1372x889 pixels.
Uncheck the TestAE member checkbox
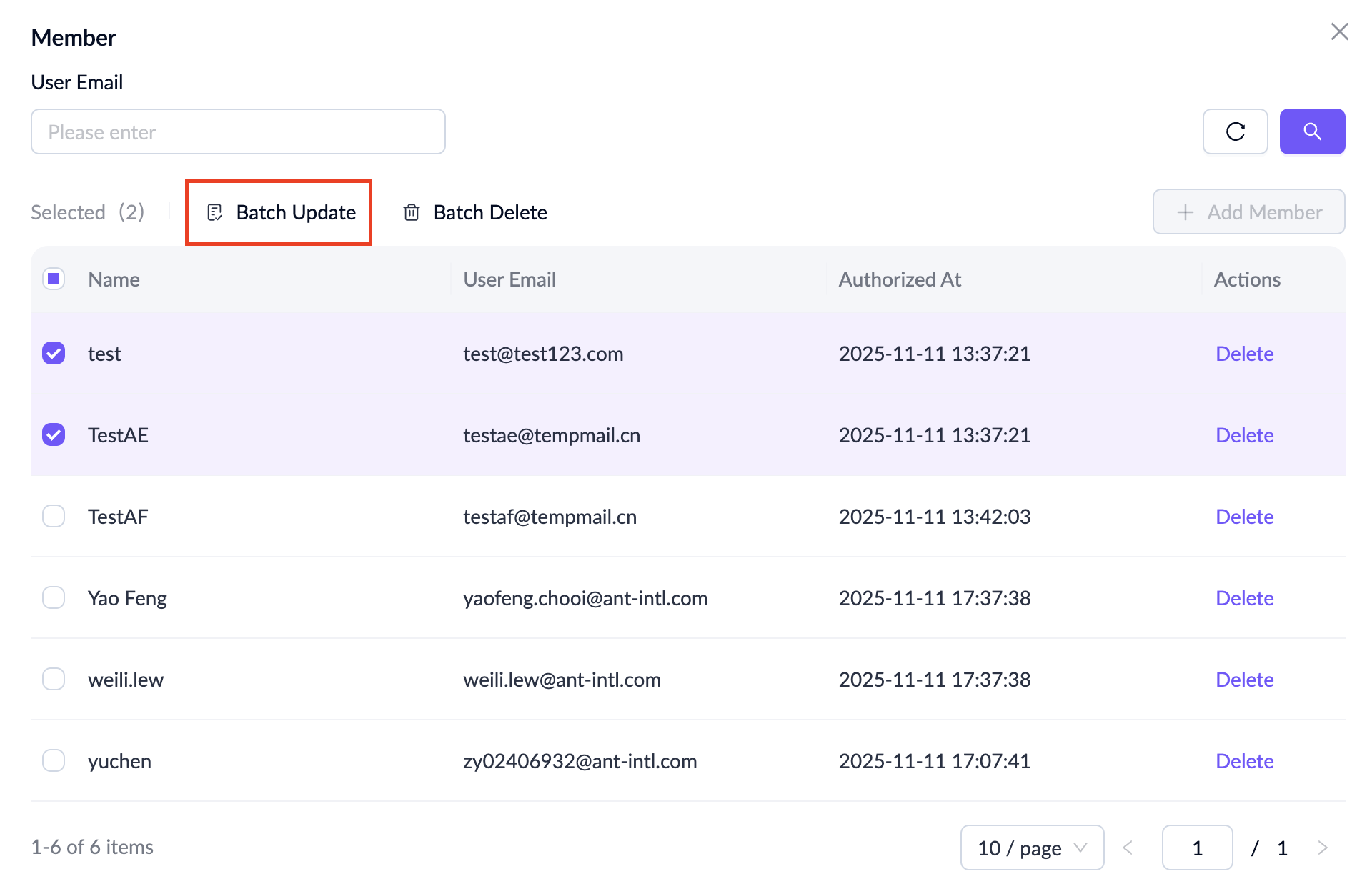pos(54,434)
